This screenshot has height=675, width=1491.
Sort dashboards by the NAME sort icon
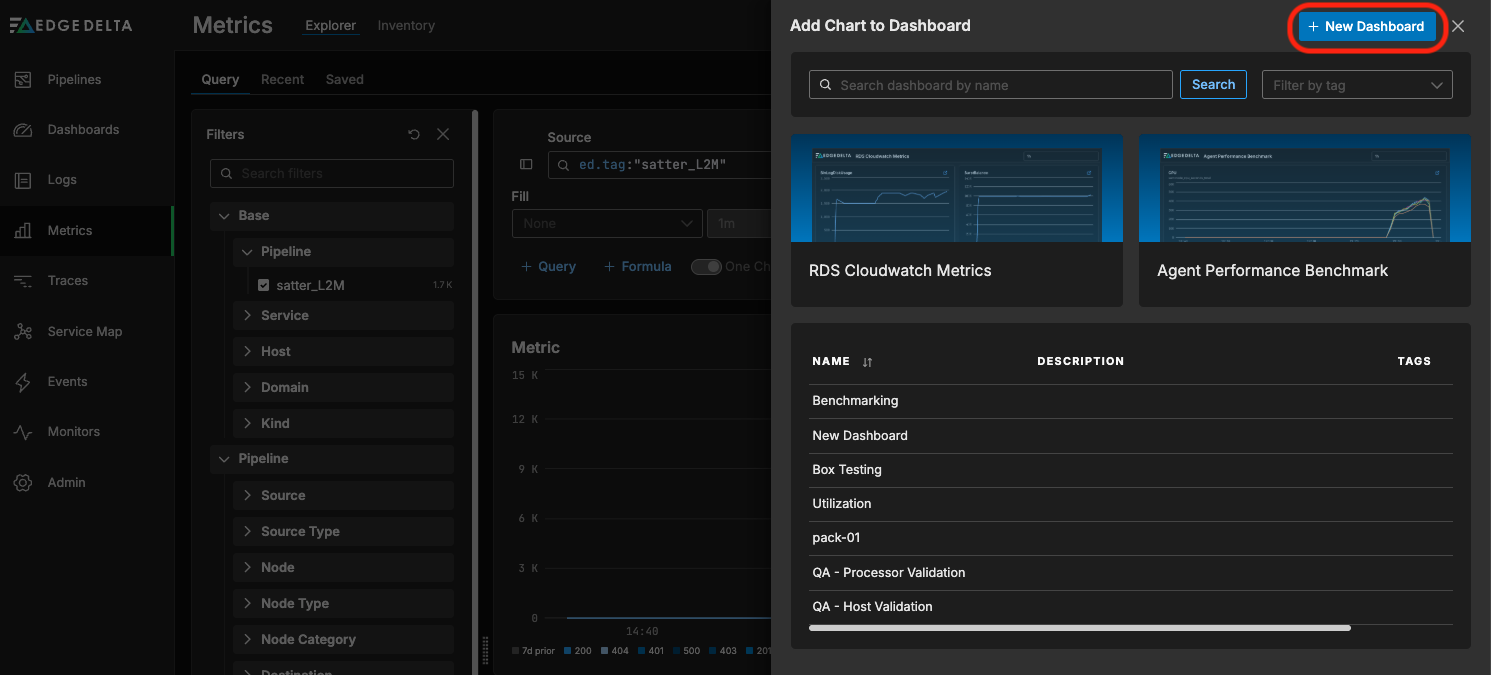(867, 362)
